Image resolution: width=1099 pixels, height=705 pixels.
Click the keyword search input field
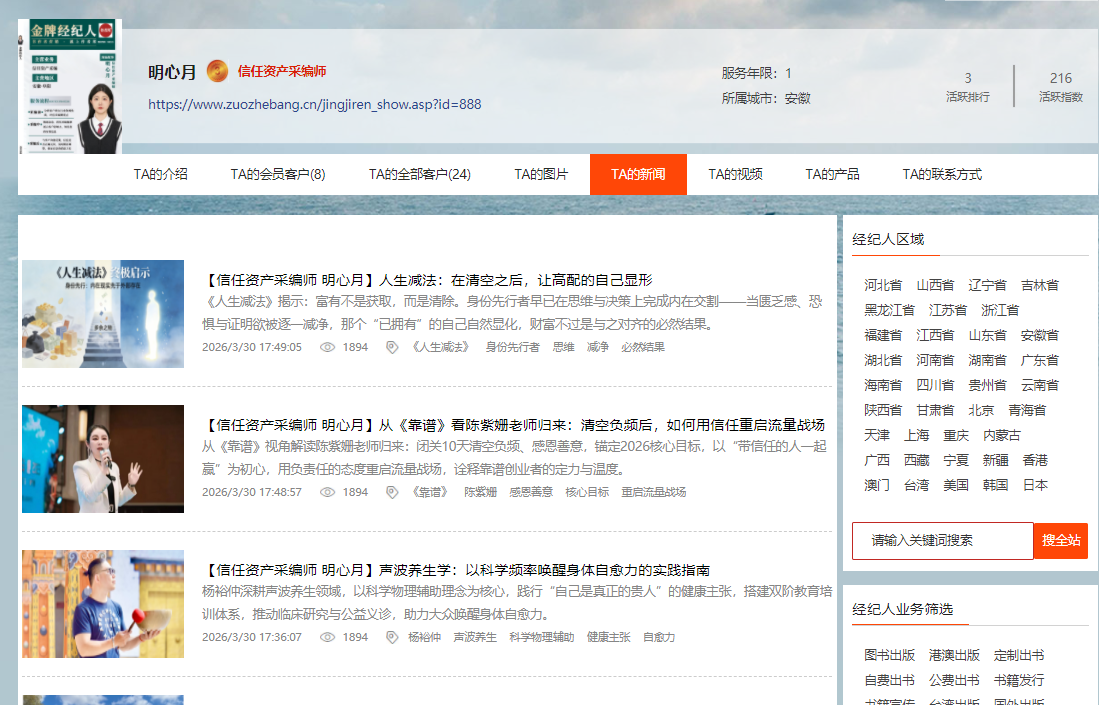pyautogui.click(x=941, y=540)
